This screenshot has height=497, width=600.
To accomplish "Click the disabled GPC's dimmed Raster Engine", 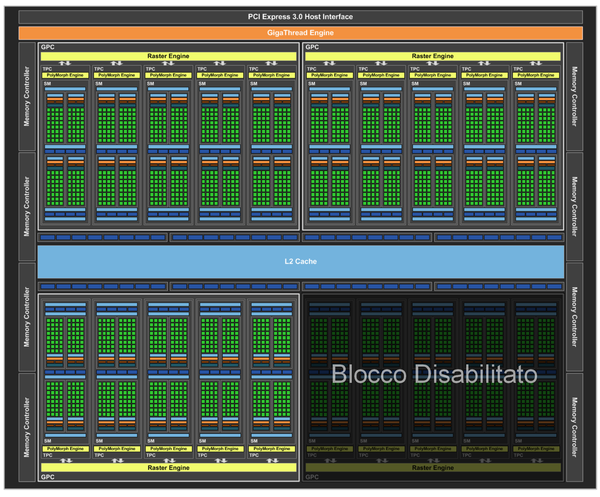I will 433,468.
